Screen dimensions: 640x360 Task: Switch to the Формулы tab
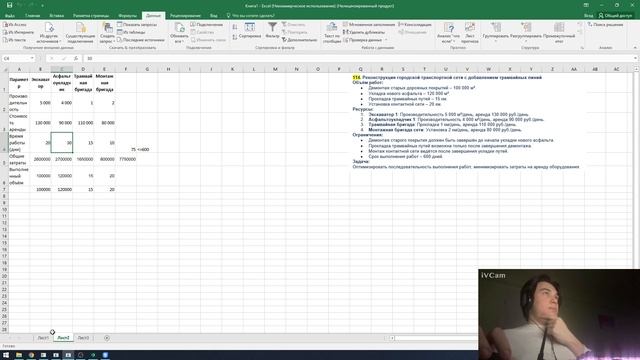127,16
